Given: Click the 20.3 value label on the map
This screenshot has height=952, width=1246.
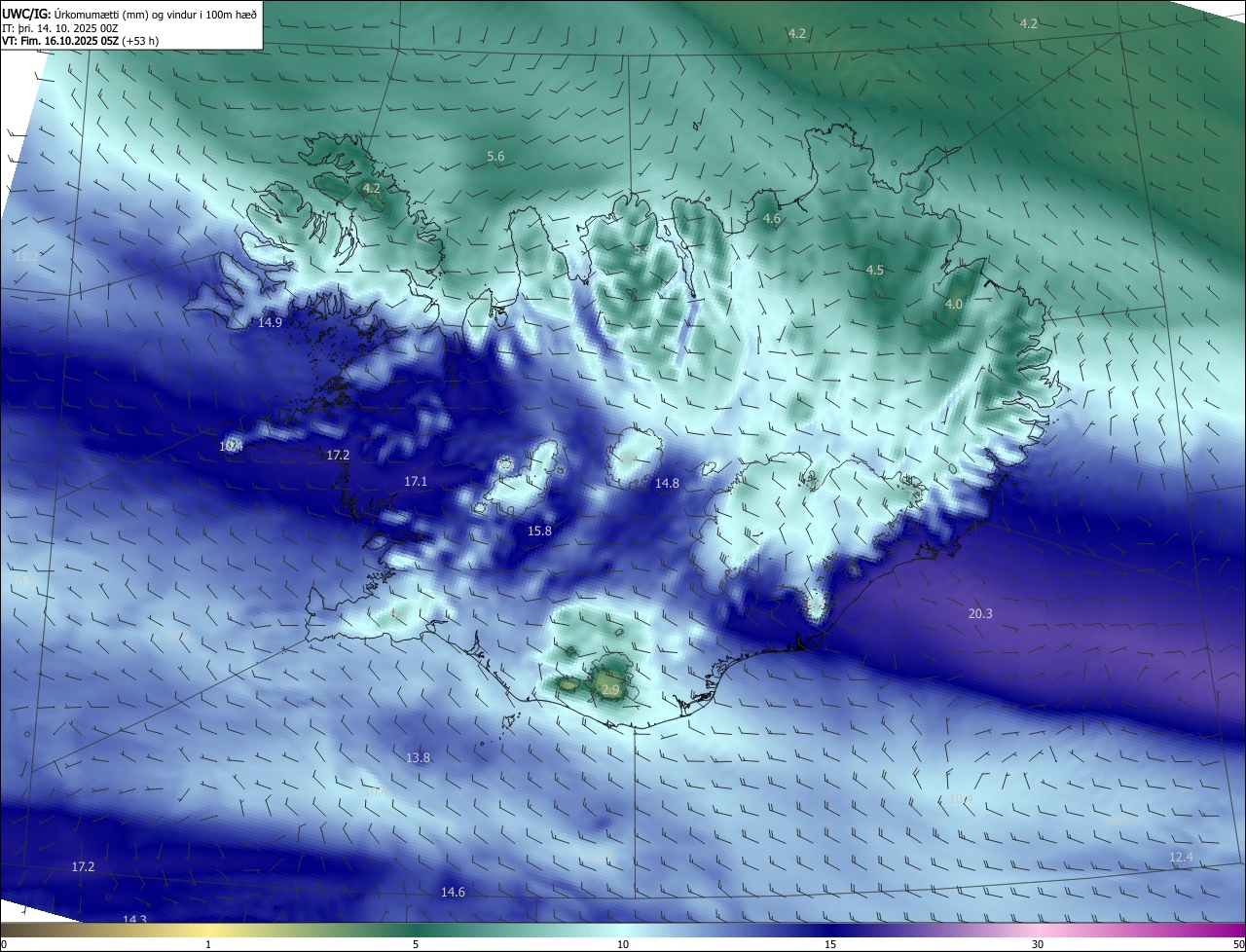Looking at the screenshot, I should pos(980,613).
